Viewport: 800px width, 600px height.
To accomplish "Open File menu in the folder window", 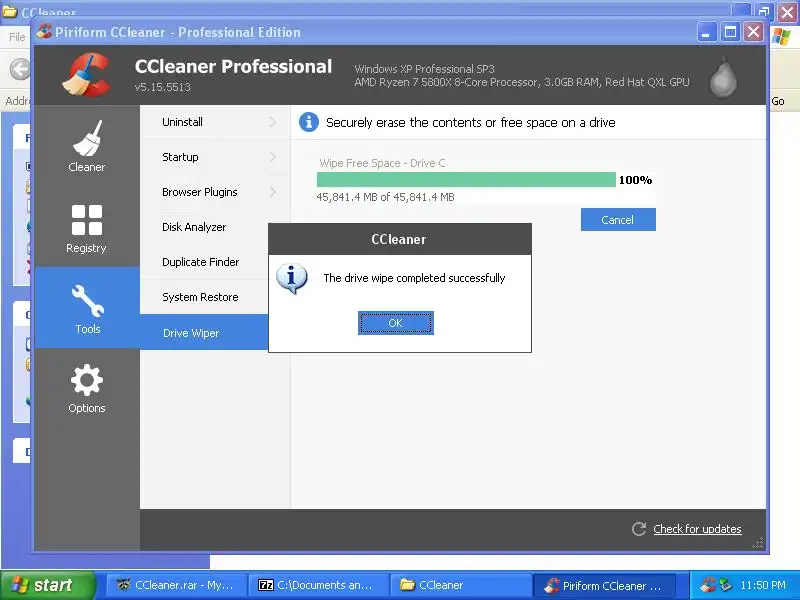I will coord(17,37).
